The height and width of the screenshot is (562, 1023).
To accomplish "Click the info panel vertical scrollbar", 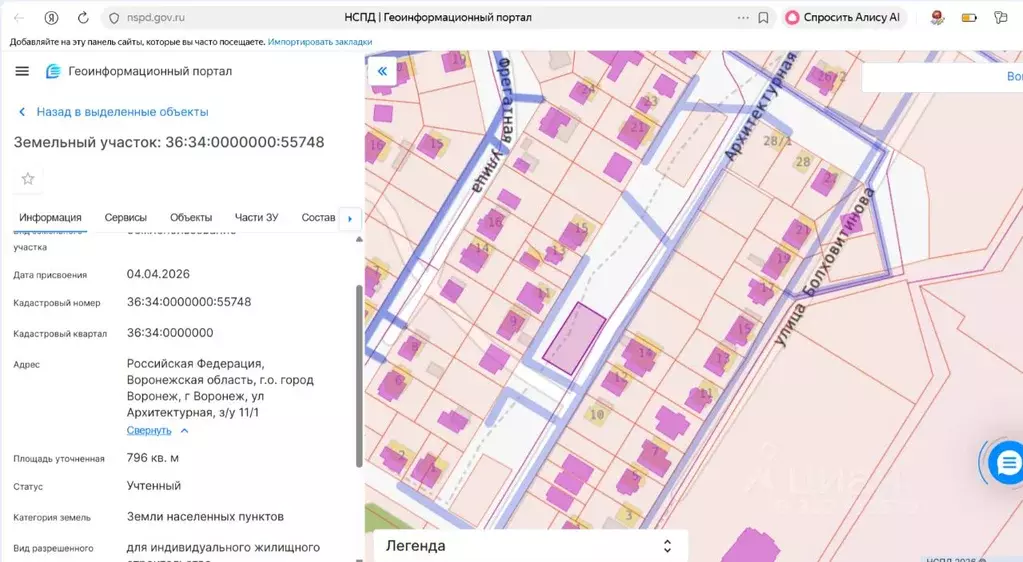I will click(359, 376).
